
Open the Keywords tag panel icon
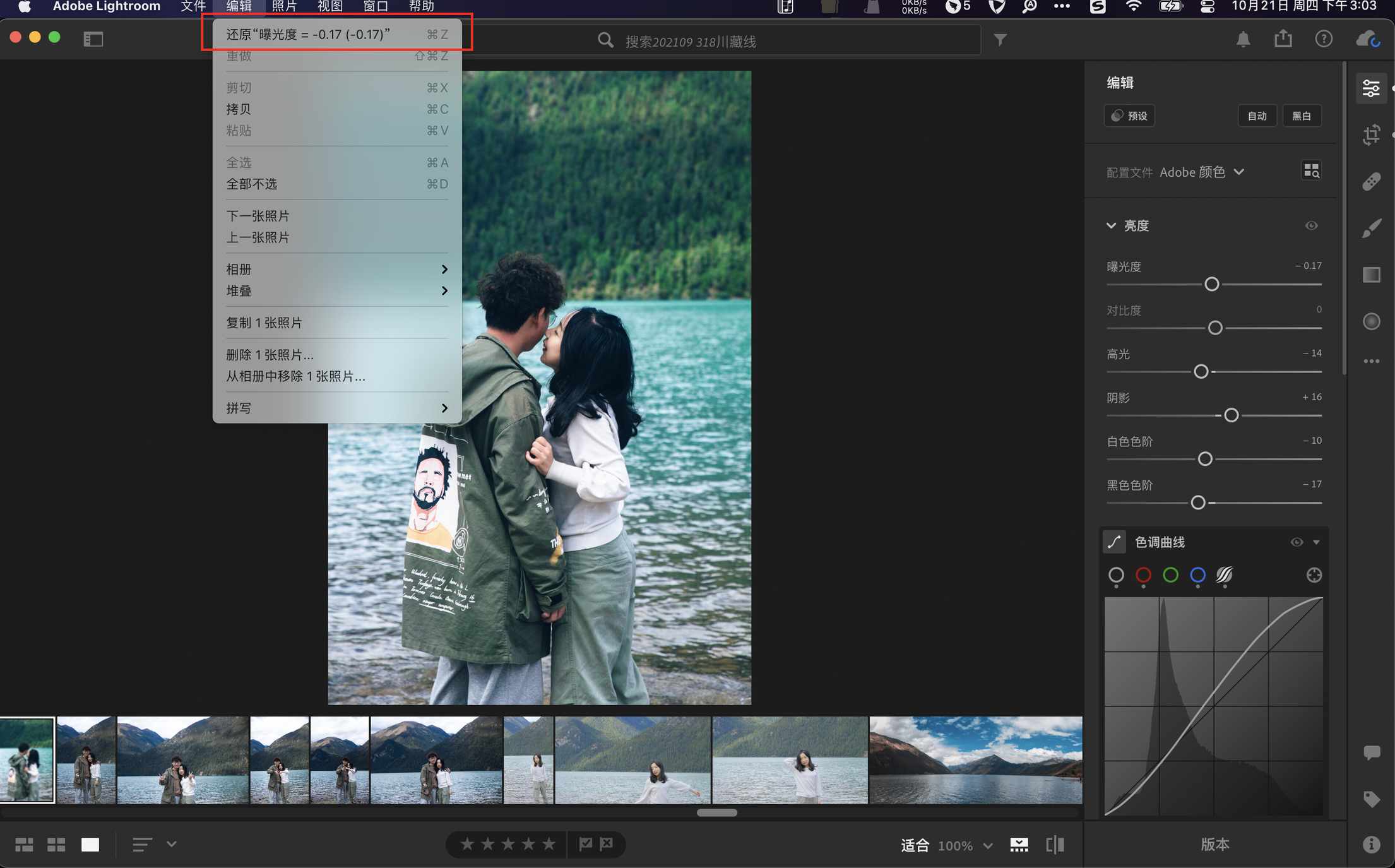[x=1371, y=799]
